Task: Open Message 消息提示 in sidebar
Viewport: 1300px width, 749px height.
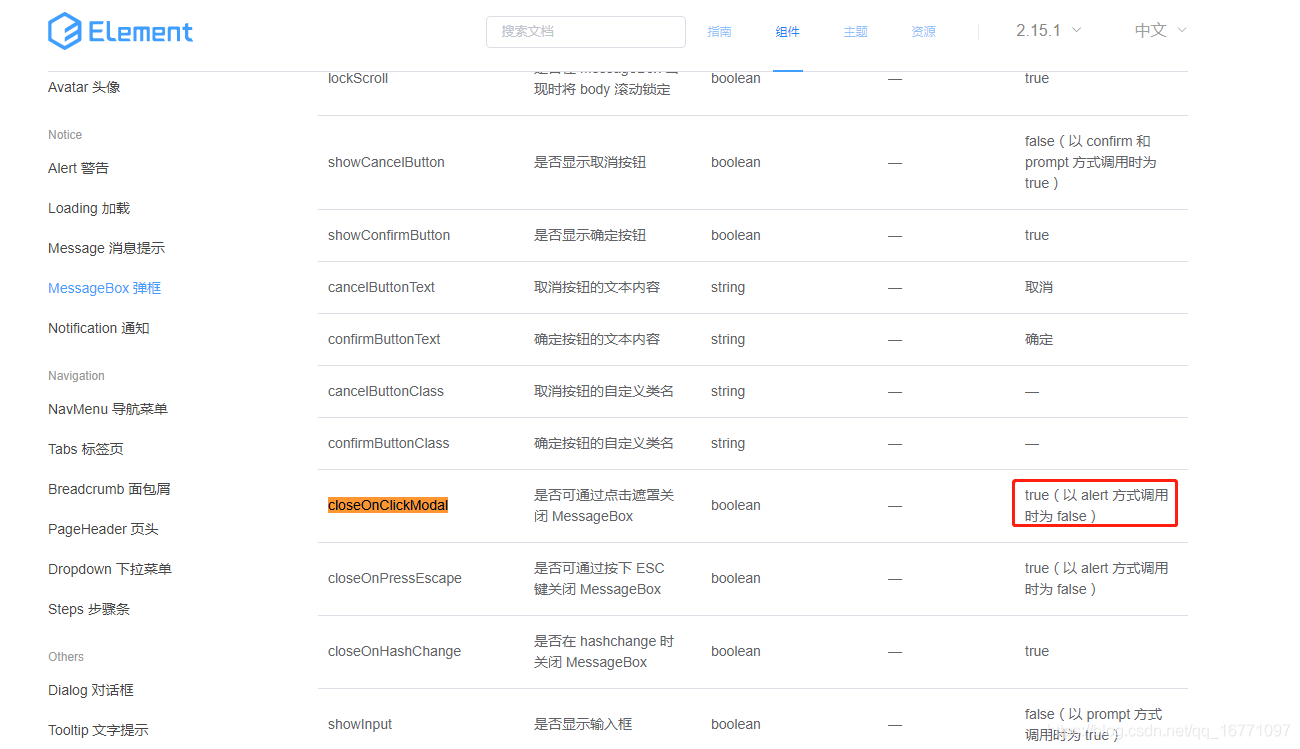Action: (x=106, y=248)
